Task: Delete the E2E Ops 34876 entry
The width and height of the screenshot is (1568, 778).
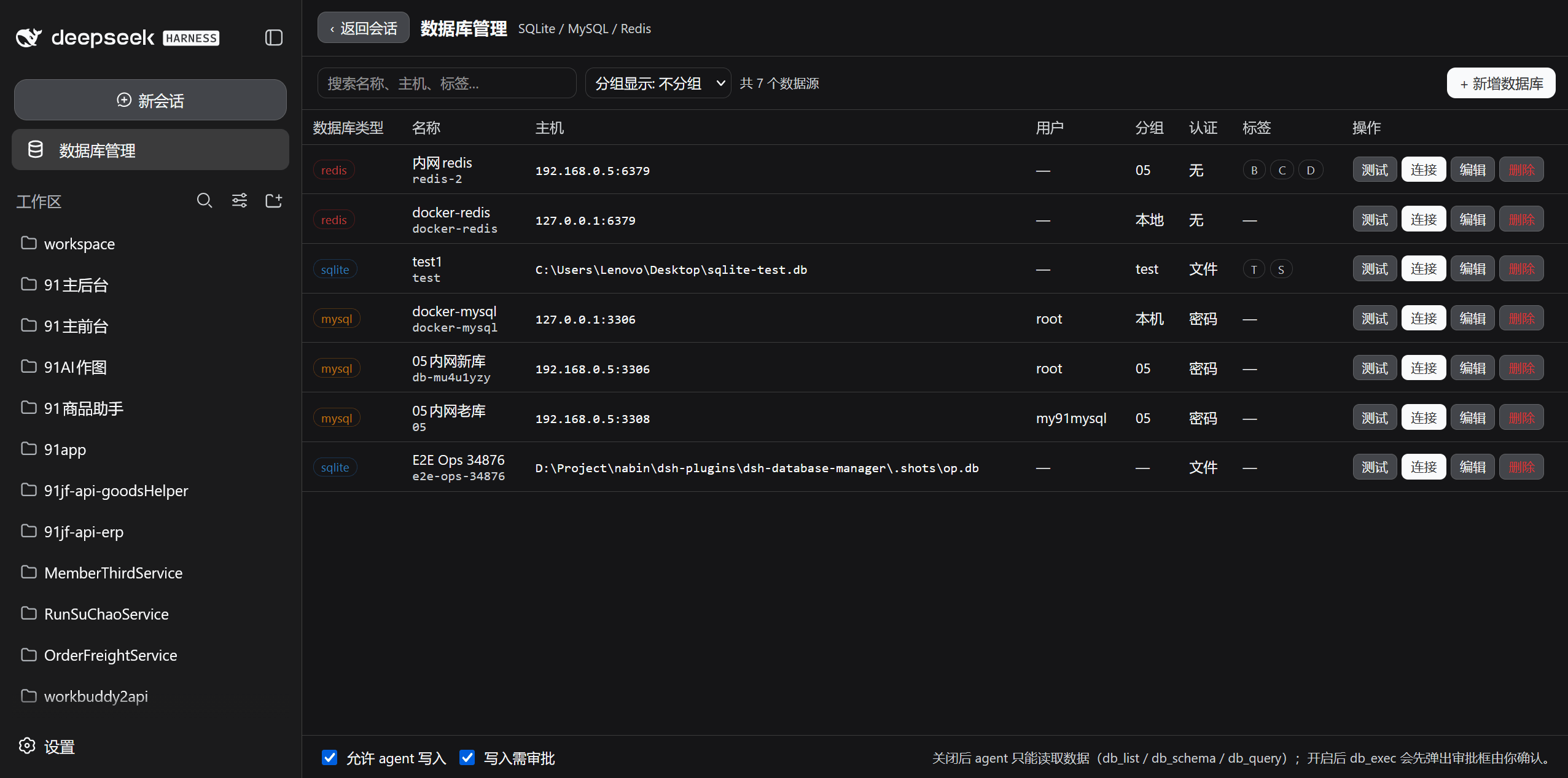Action: coord(1521,467)
